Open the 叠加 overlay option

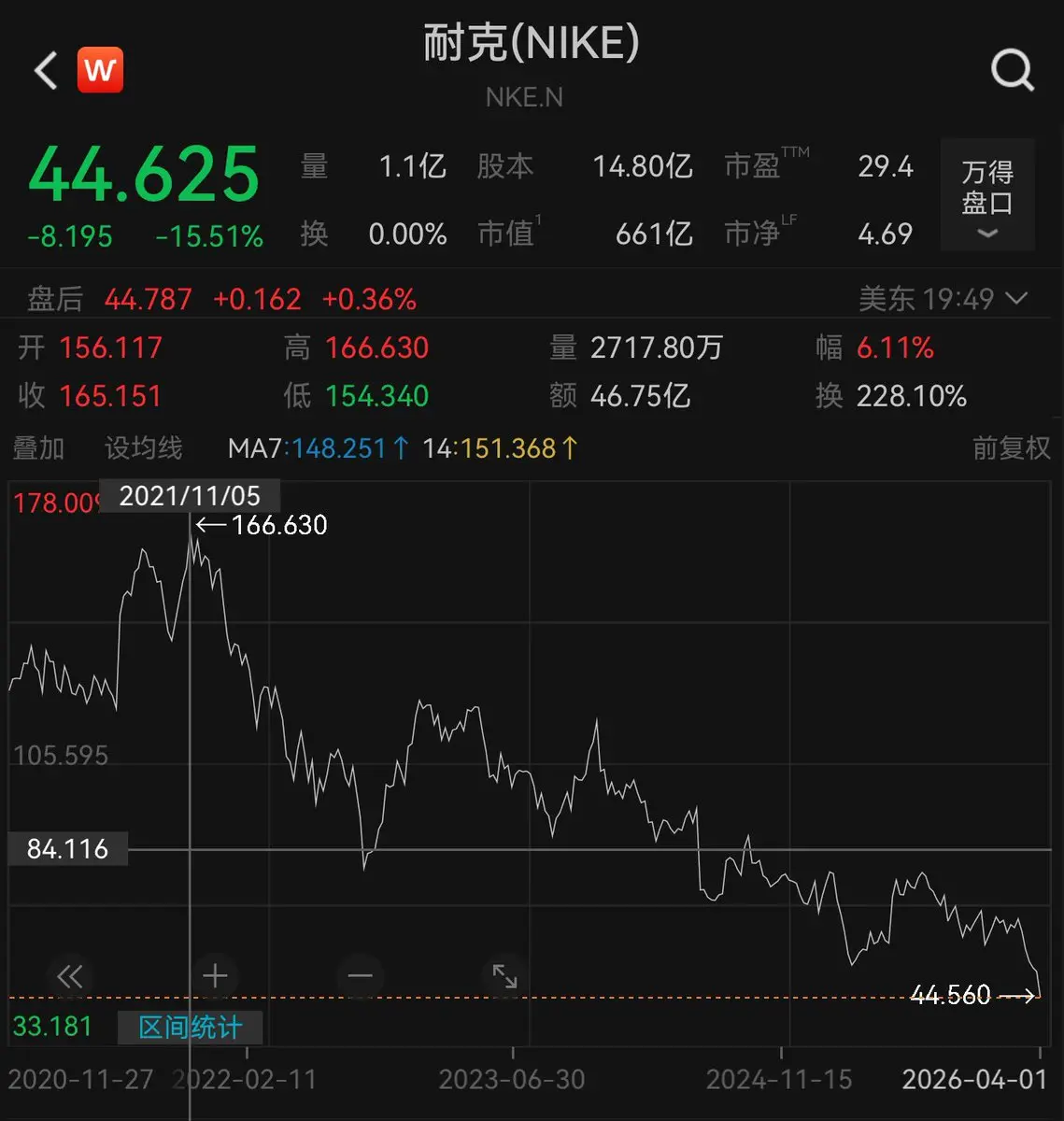coord(38,448)
